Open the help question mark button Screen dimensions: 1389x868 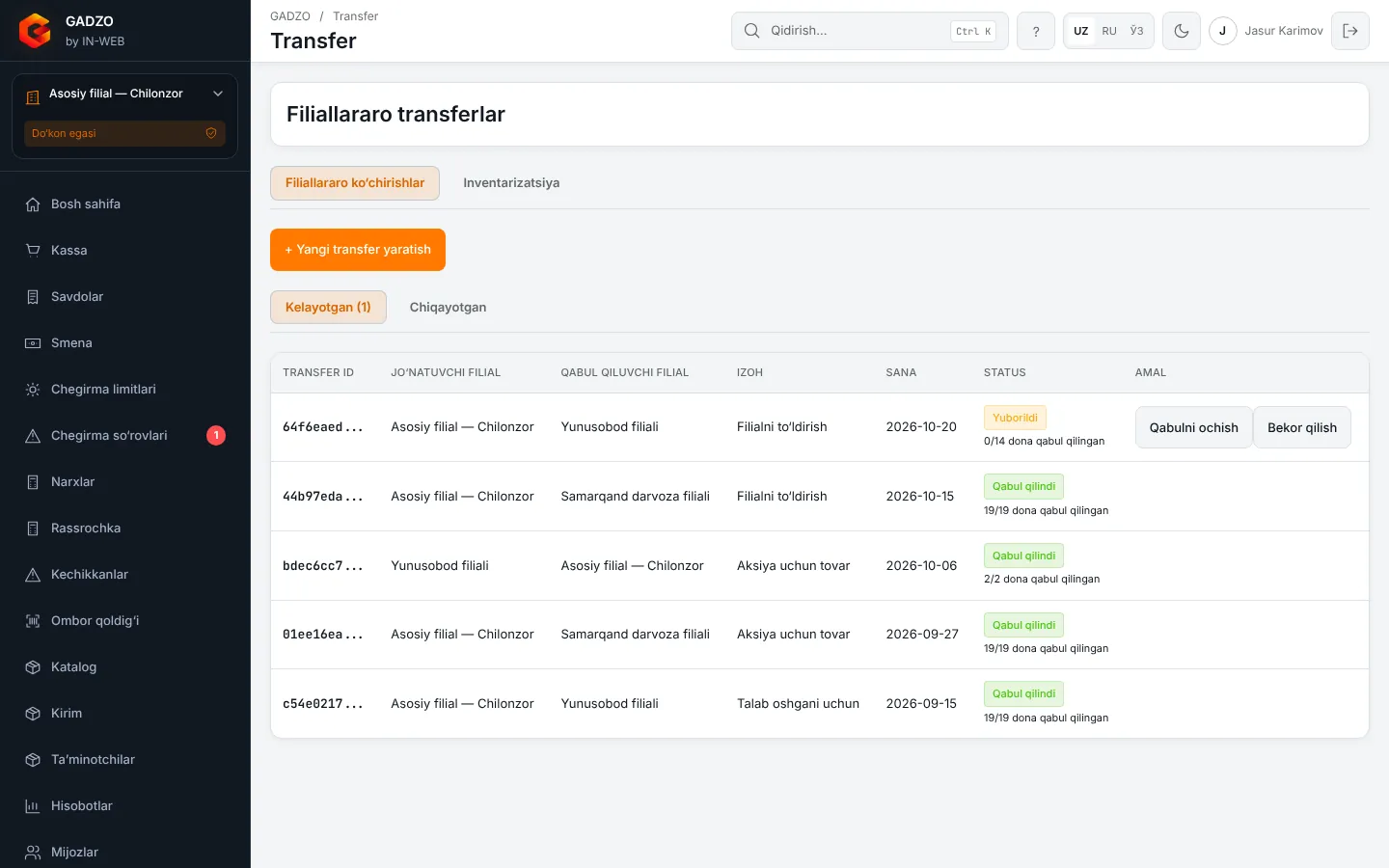[x=1036, y=31]
